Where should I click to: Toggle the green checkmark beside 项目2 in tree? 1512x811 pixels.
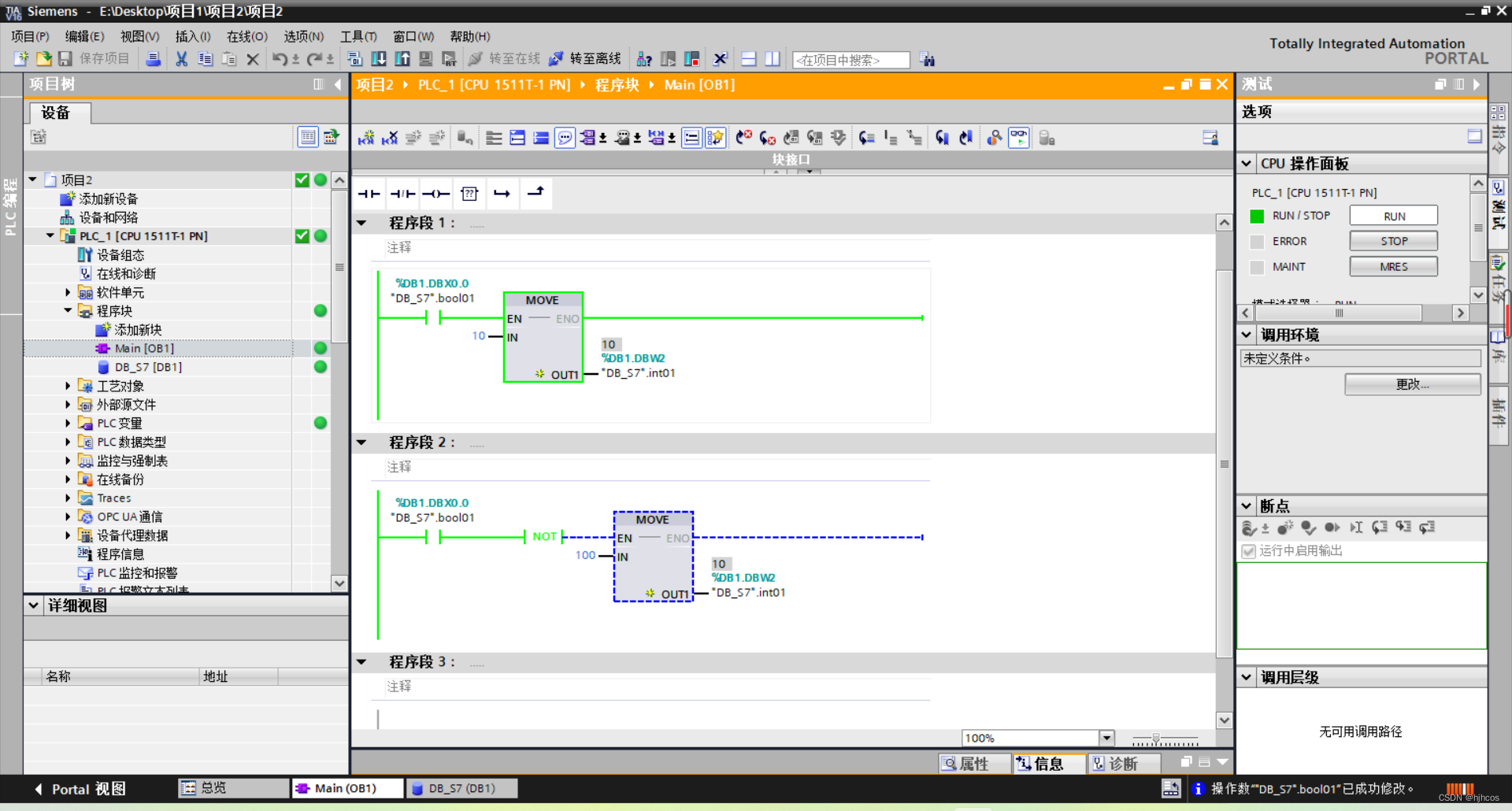[302, 180]
